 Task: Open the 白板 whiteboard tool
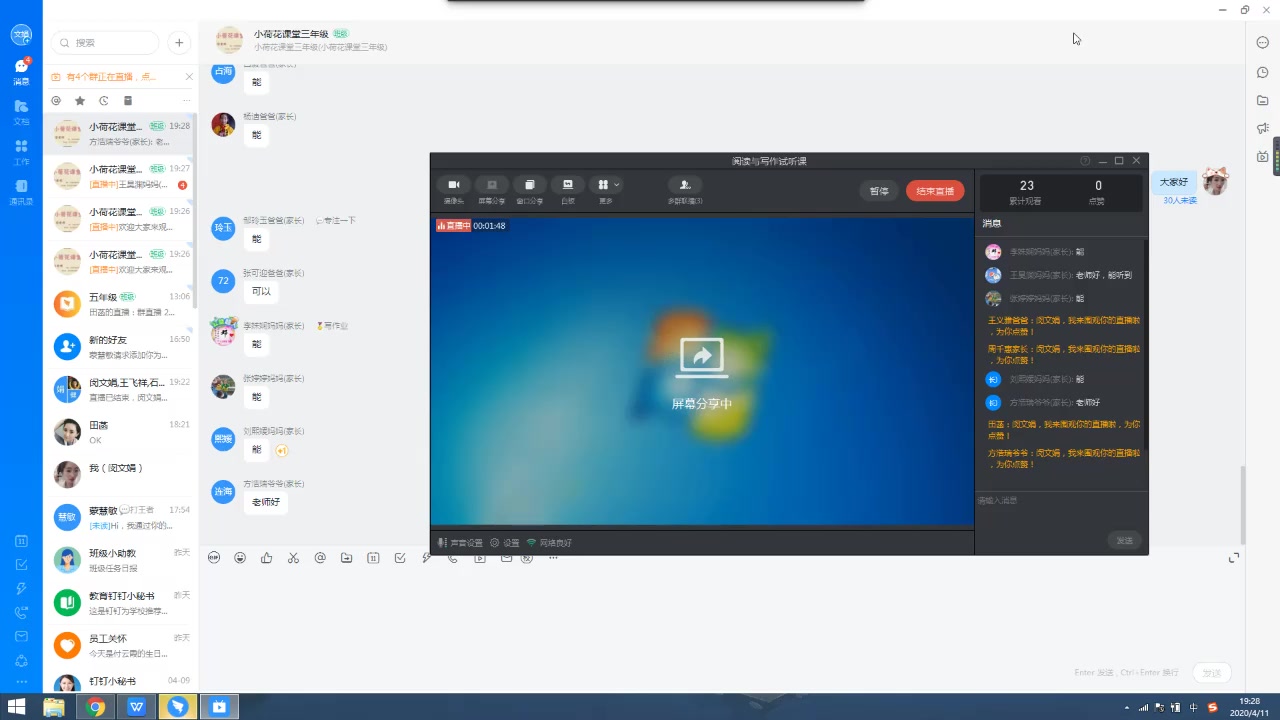click(567, 191)
